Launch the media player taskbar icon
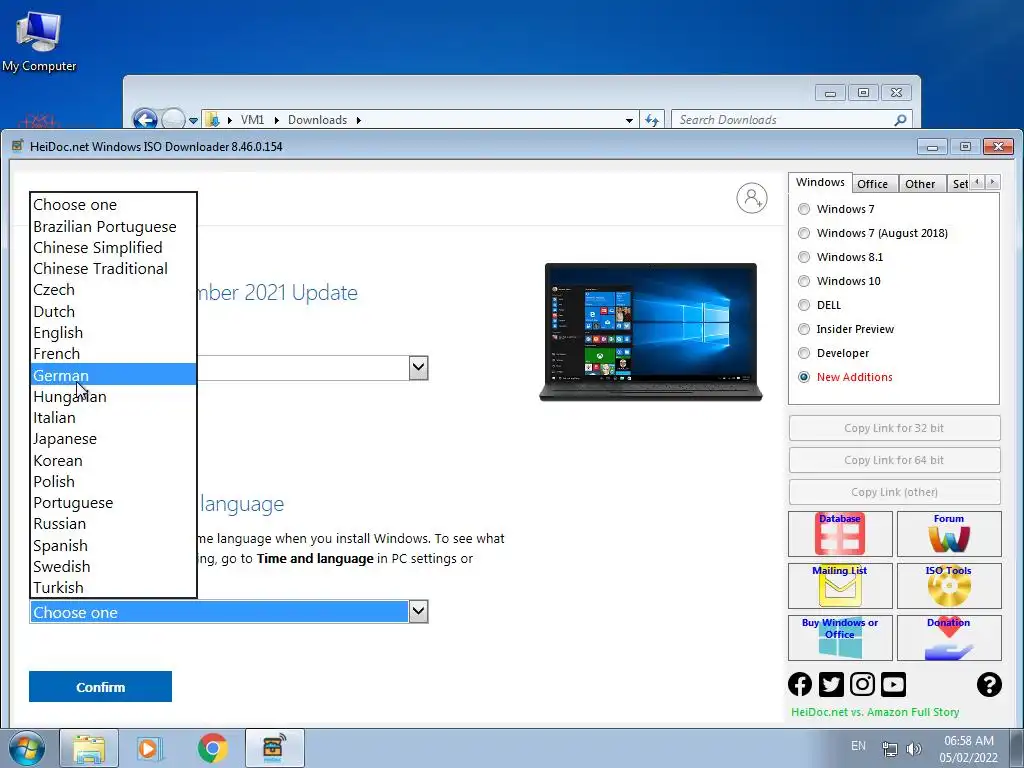The height and width of the screenshot is (768, 1024). click(x=150, y=748)
